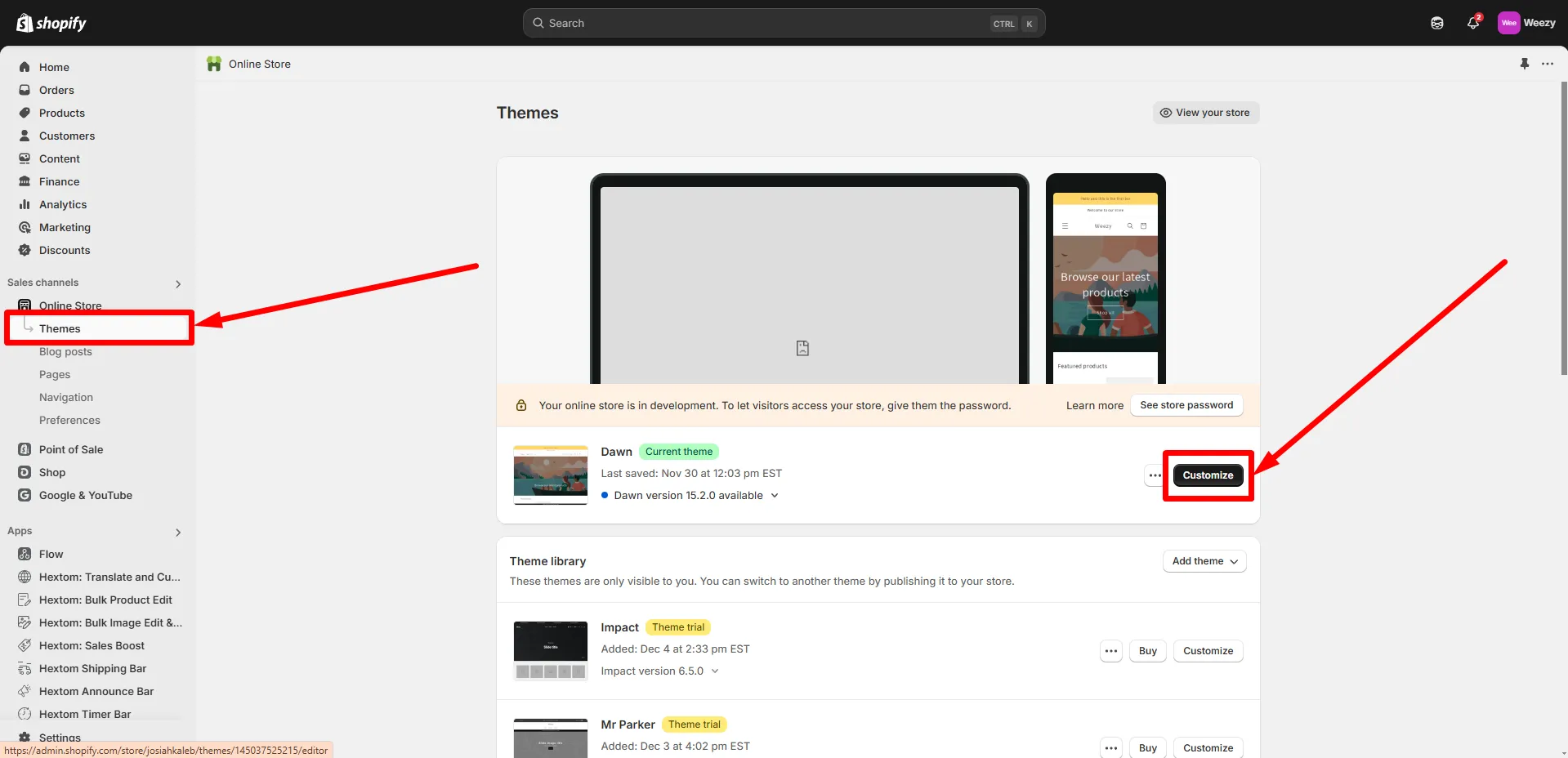Open the Weezy account menu
This screenshot has height=758, width=1568.
tap(1527, 23)
